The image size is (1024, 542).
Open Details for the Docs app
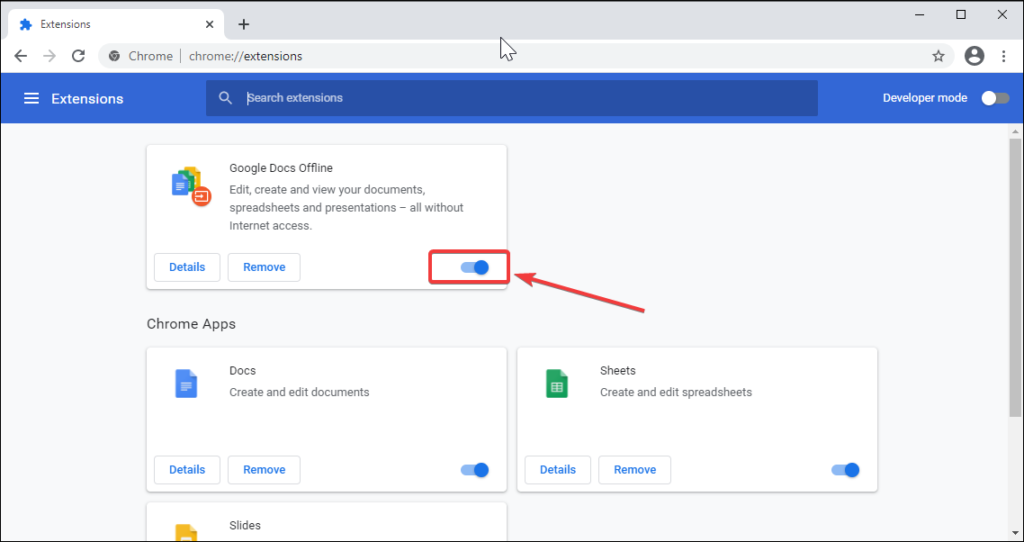[x=187, y=470]
